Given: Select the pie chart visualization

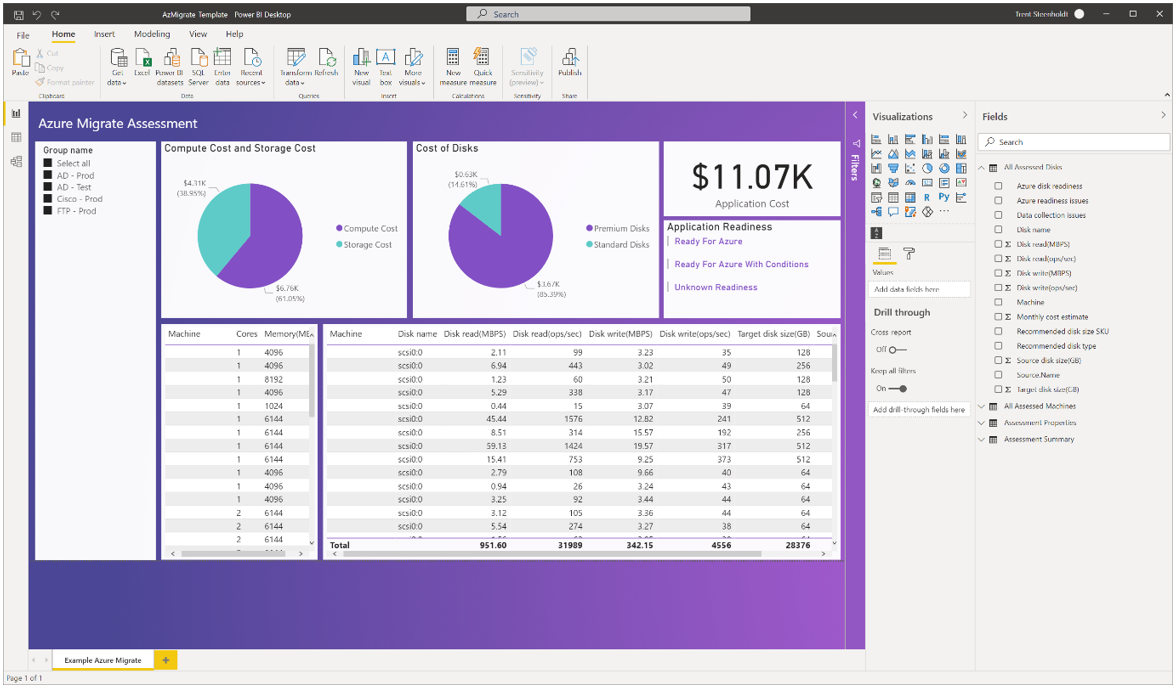Looking at the screenshot, I should pos(927,168).
